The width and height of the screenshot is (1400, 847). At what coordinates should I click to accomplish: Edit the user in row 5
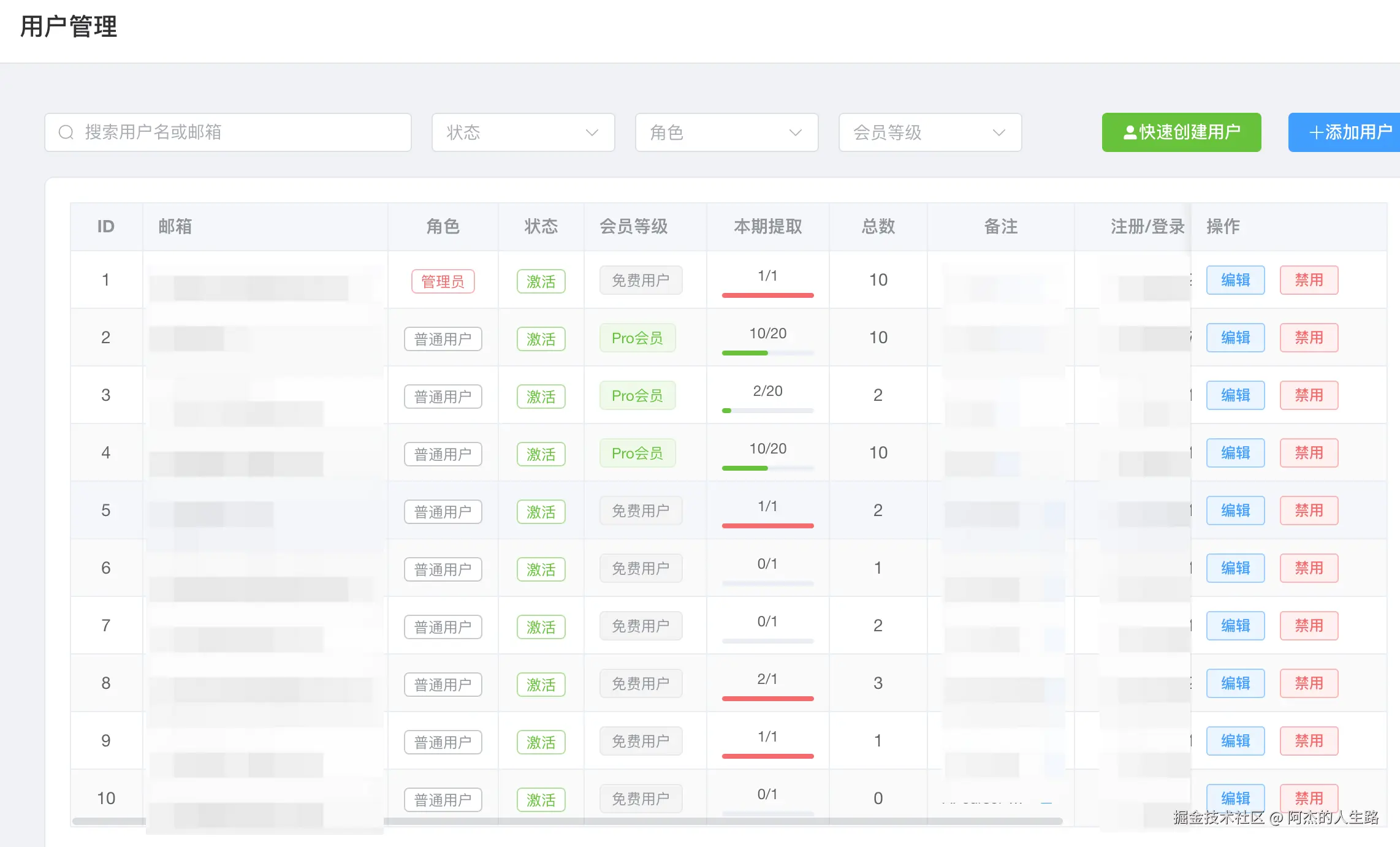click(1235, 511)
